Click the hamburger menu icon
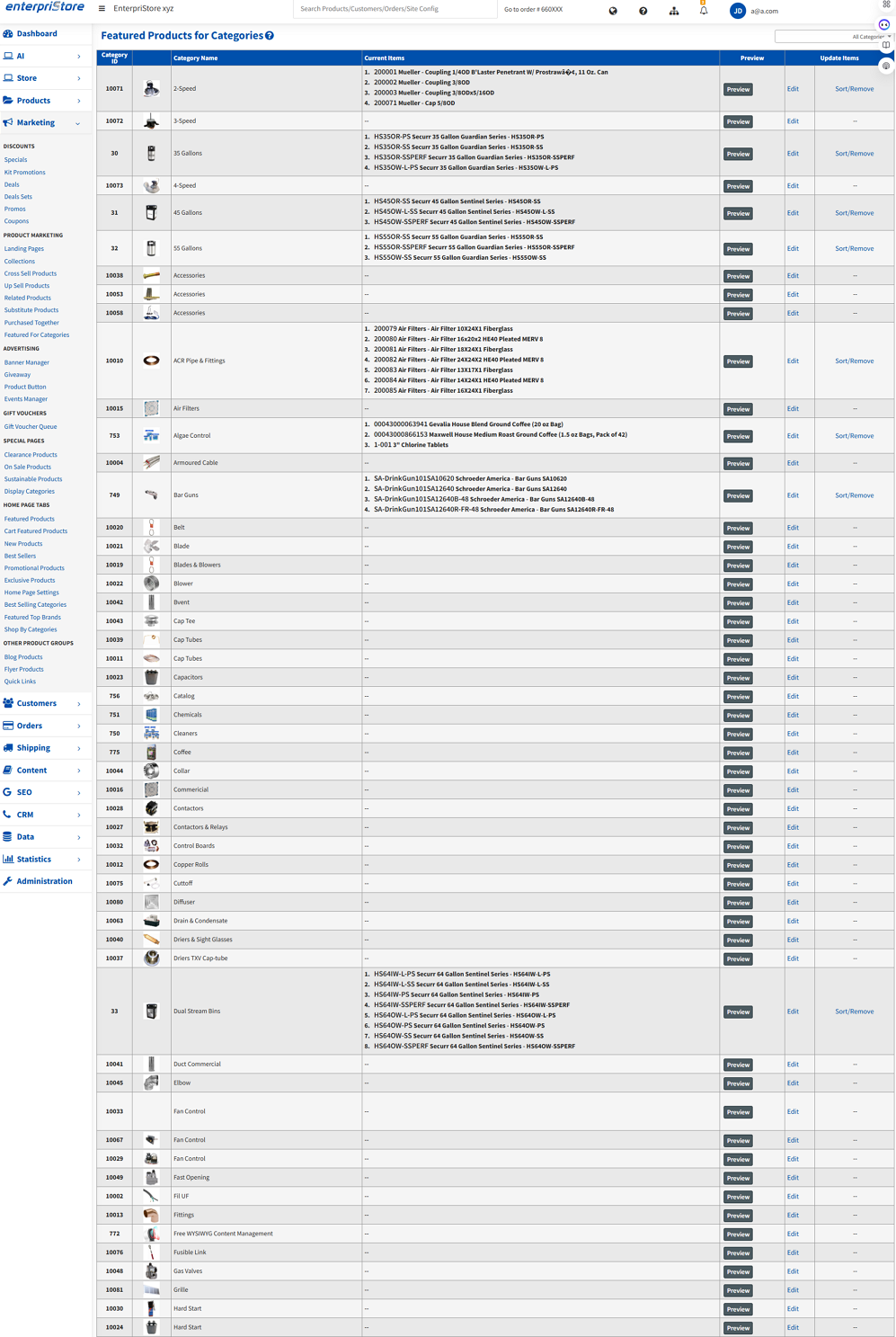Image resolution: width=896 pixels, height=1337 pixels. (x=102, y=9)
